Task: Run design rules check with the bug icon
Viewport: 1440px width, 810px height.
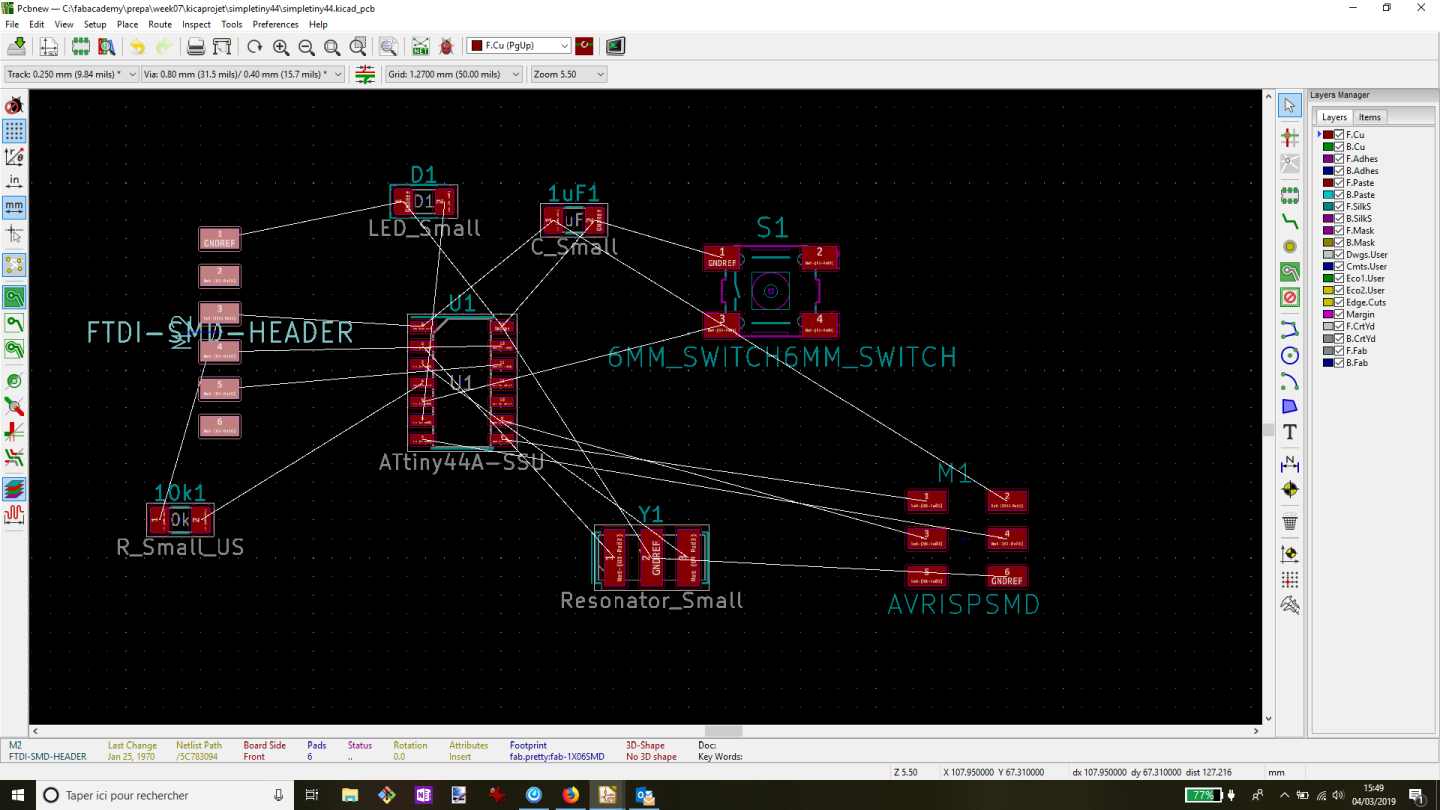Action: tap(446, 46)
